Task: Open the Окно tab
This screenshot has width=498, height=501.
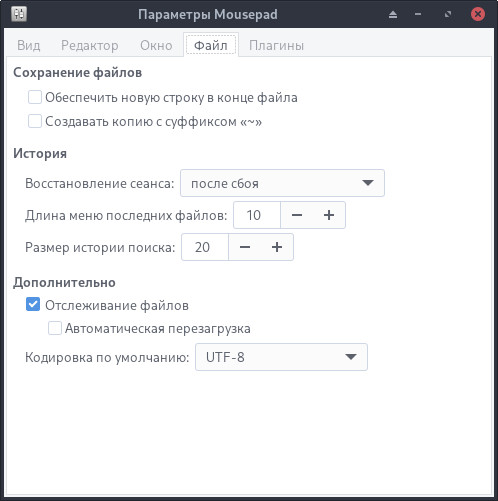Action: tap(156, 45)
